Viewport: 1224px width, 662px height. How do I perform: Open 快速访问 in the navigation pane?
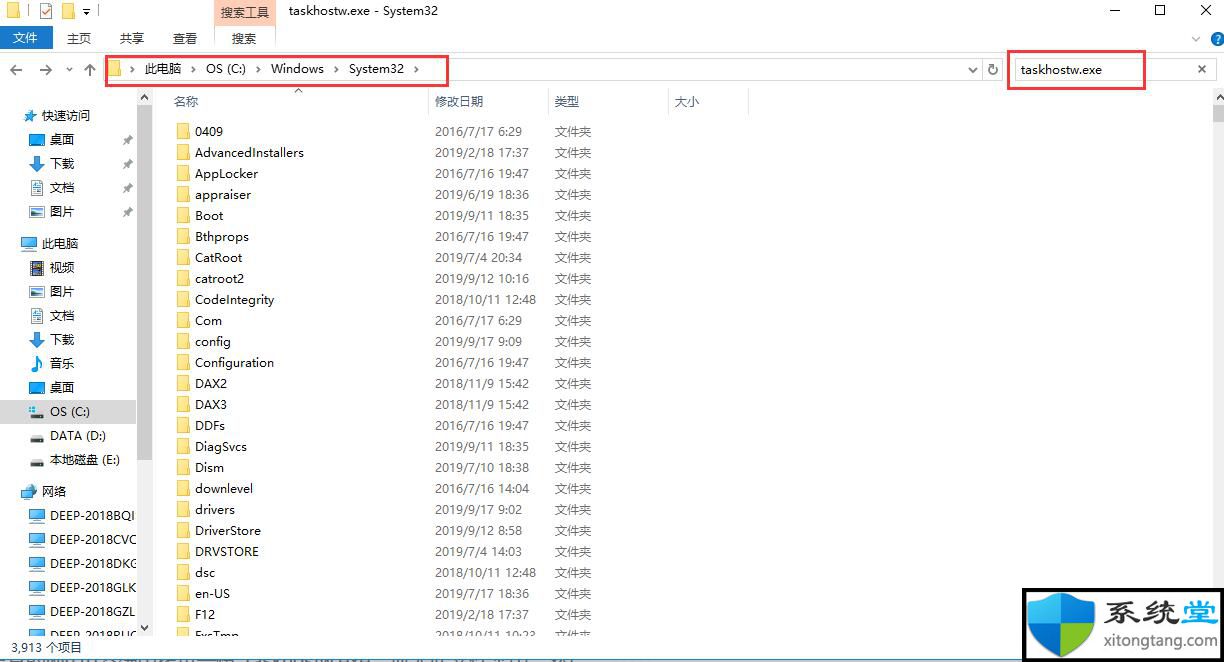(x=66, y=116)
